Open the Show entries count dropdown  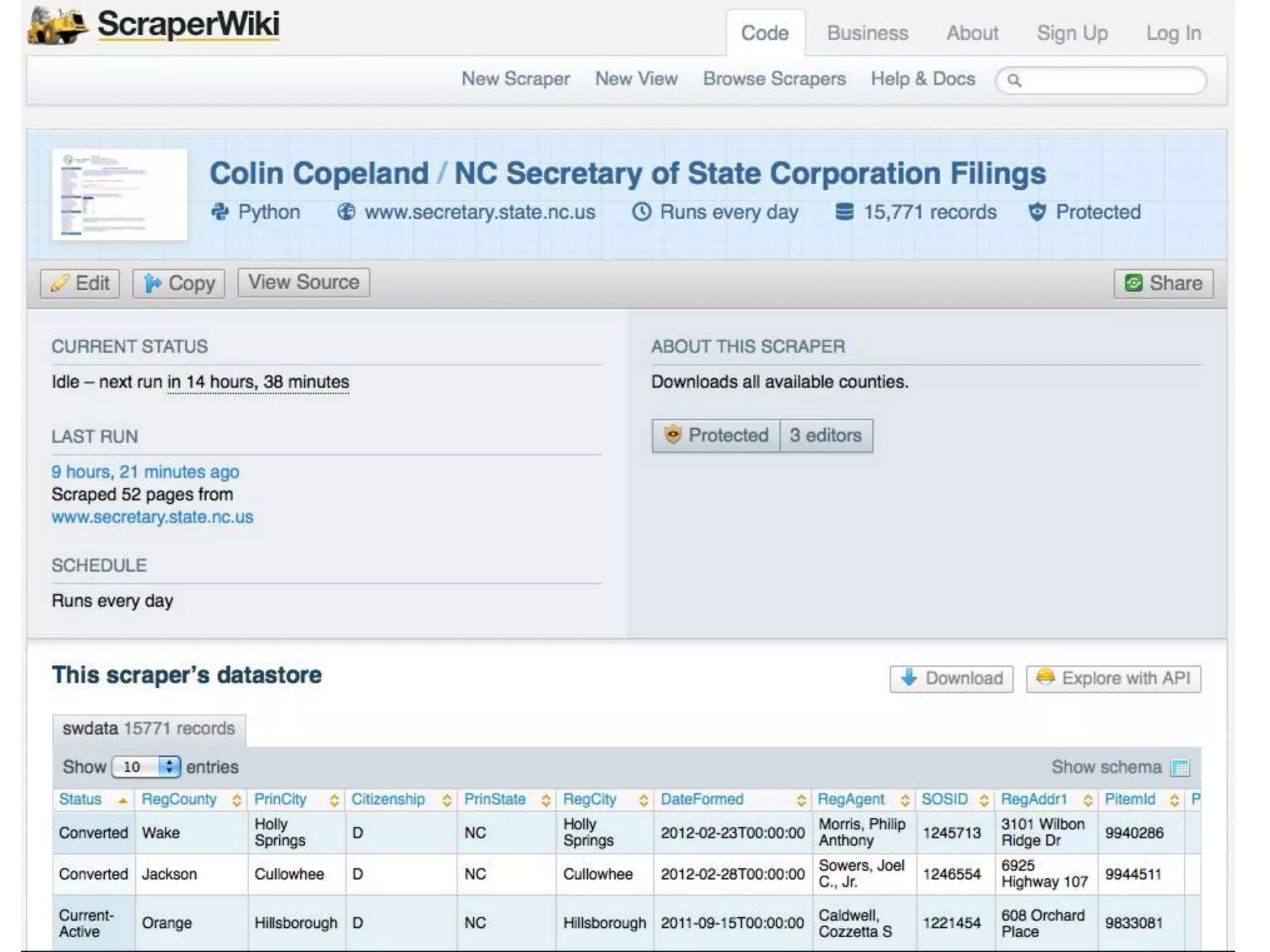[x=146, y=767]
